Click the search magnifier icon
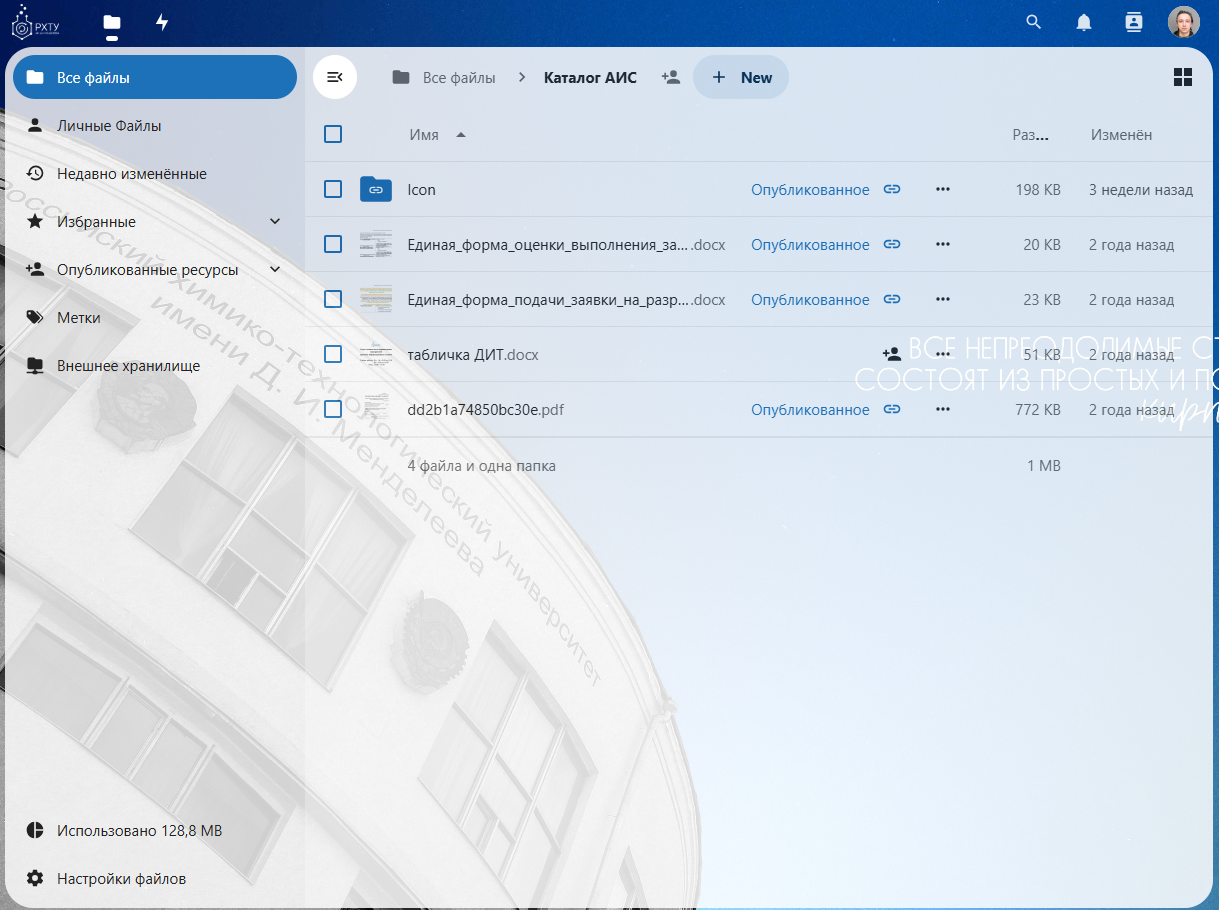 coord(1034,22)
